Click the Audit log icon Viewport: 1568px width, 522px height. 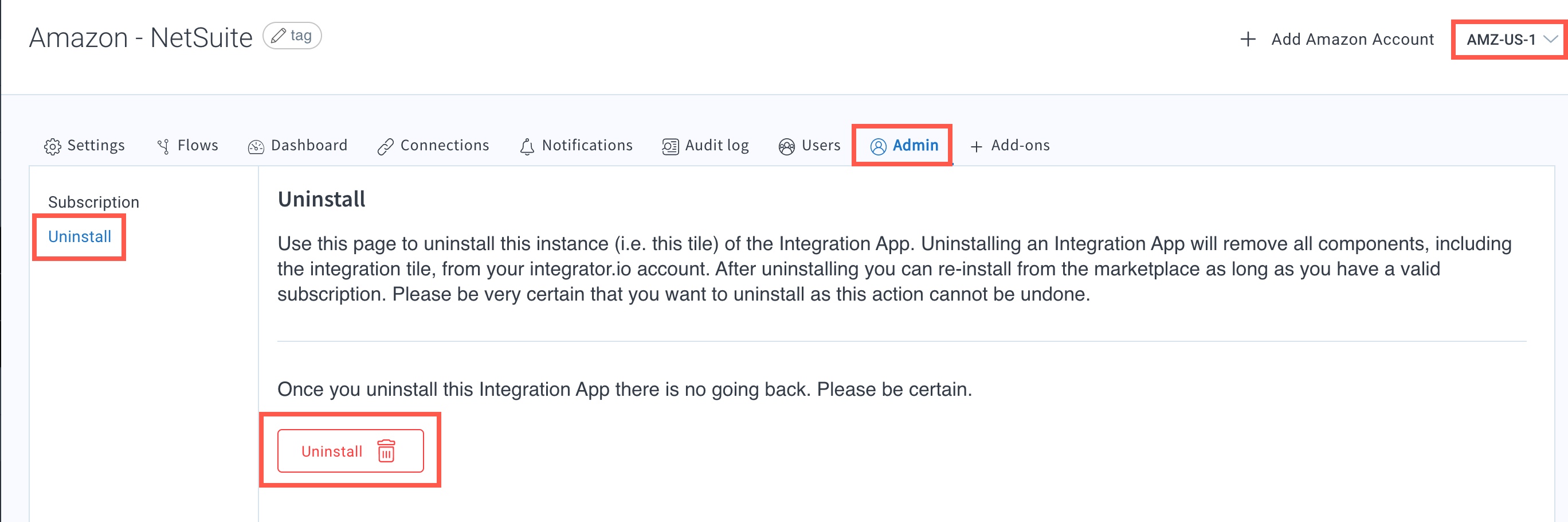(x=670, y=146)
